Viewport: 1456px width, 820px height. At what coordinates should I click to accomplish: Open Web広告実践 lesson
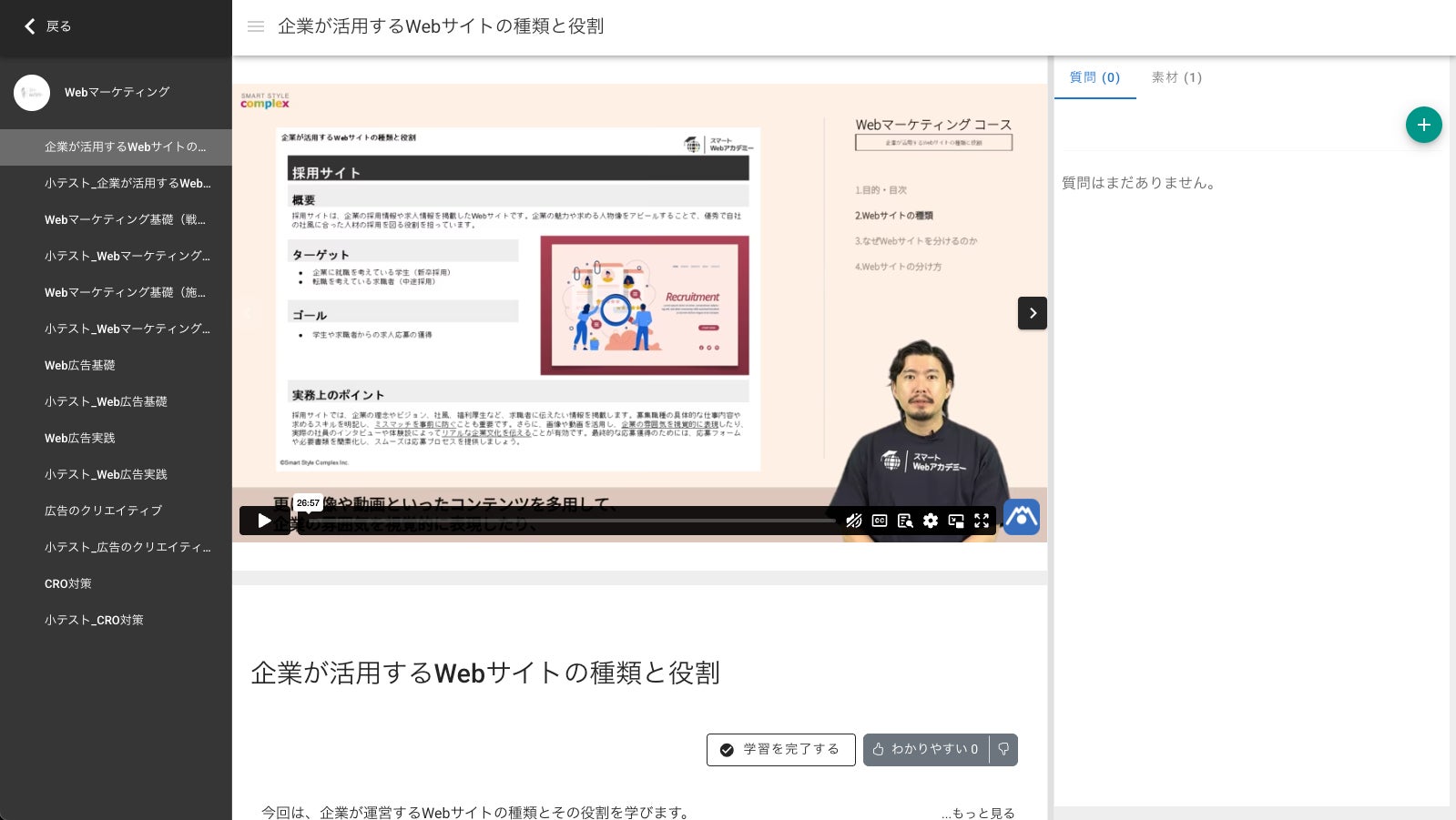click(x=116, y=438)
